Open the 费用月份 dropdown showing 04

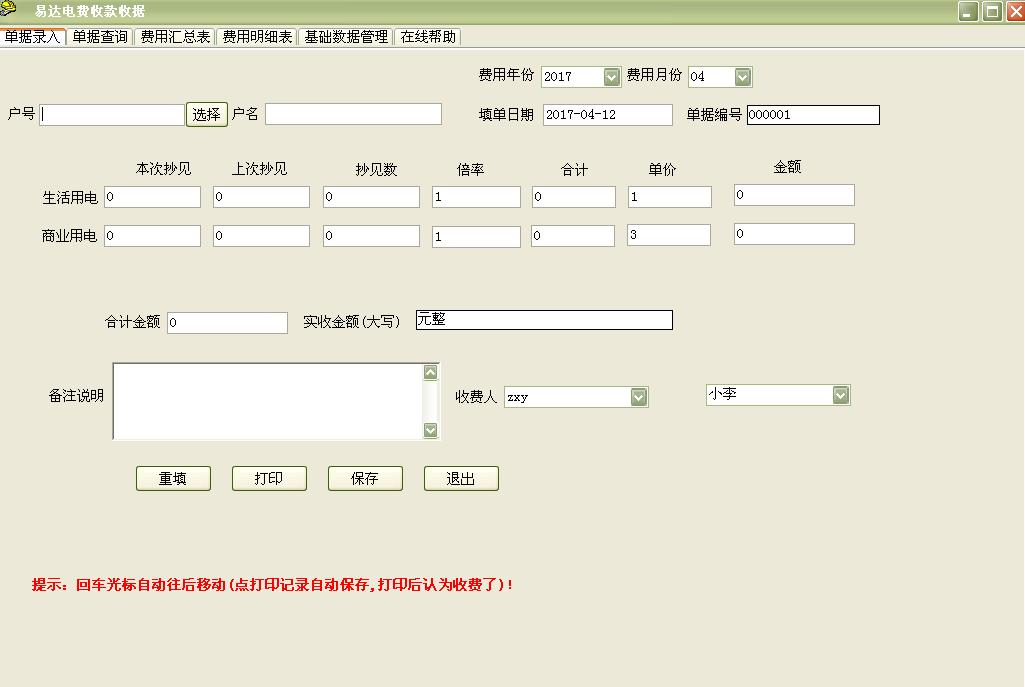coord(741,76)
